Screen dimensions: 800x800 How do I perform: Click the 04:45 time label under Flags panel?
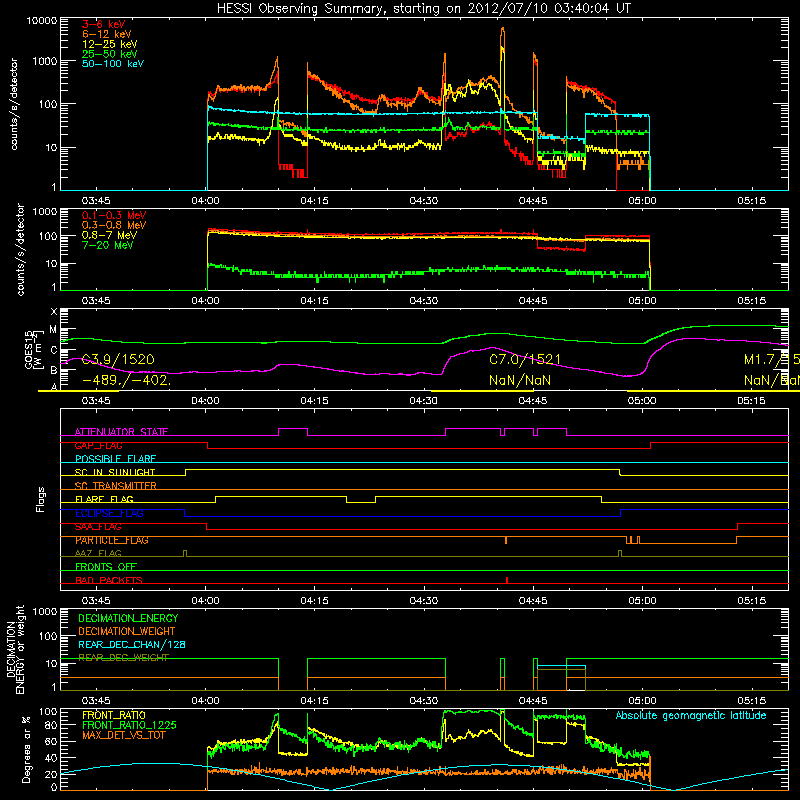point(533,601)
